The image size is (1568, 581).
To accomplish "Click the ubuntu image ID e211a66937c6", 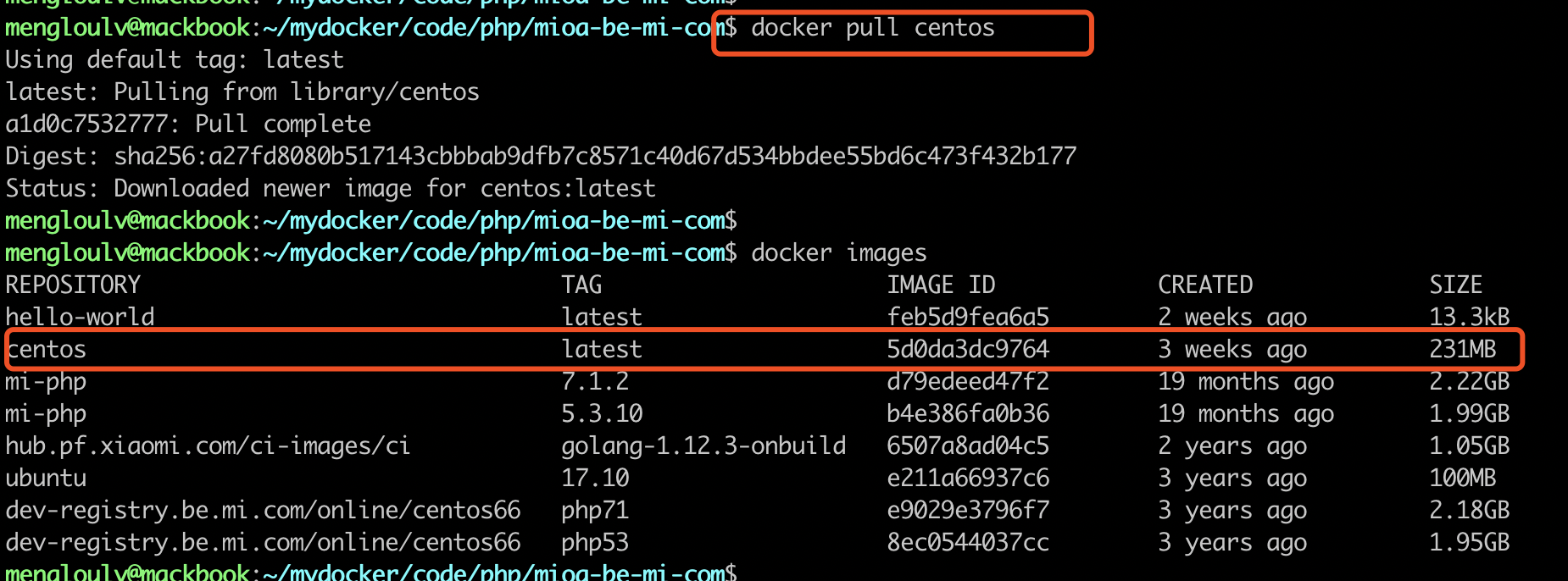I will coord(968,479).
